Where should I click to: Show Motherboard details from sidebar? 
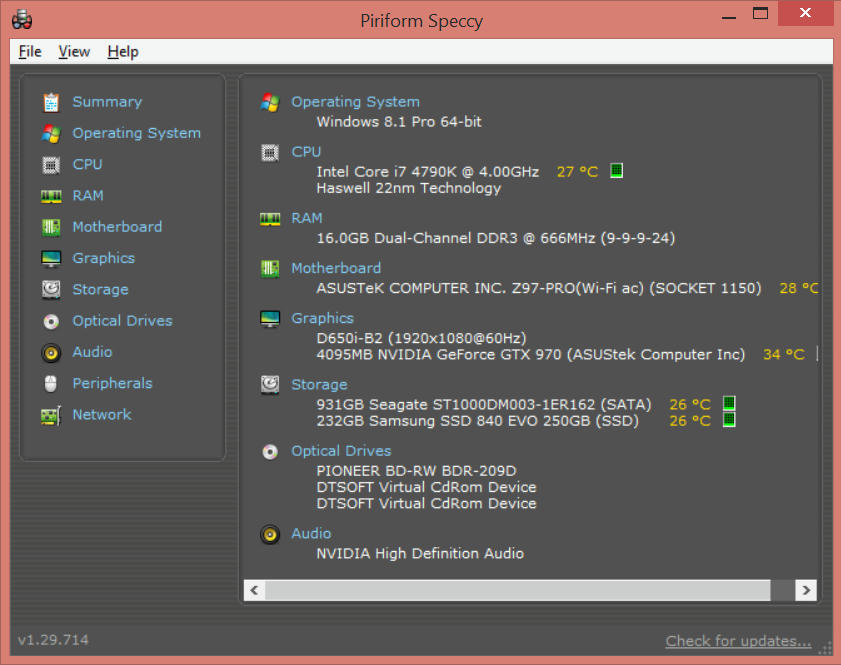click(117, 227)
